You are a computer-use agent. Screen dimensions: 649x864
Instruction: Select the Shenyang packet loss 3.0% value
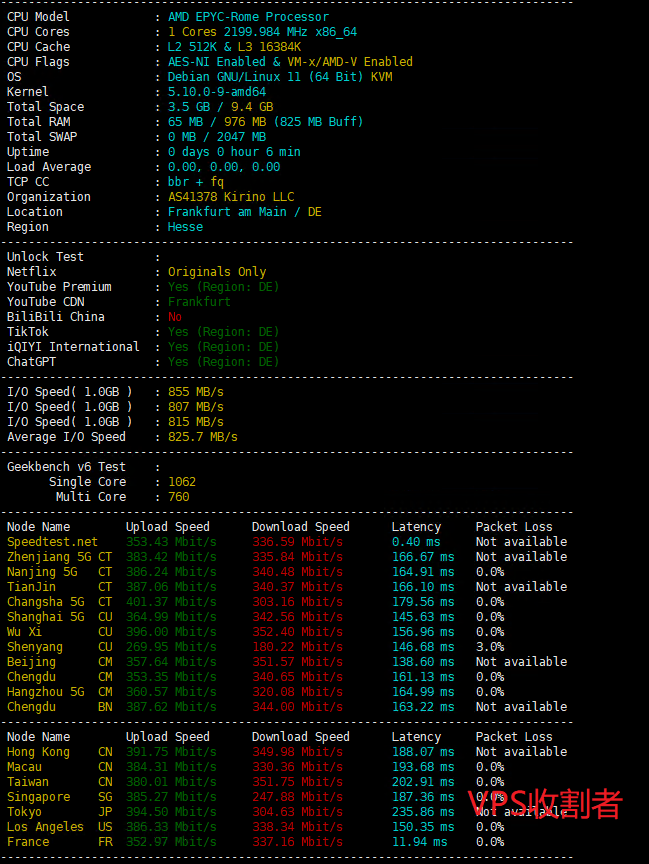[490, 647]
